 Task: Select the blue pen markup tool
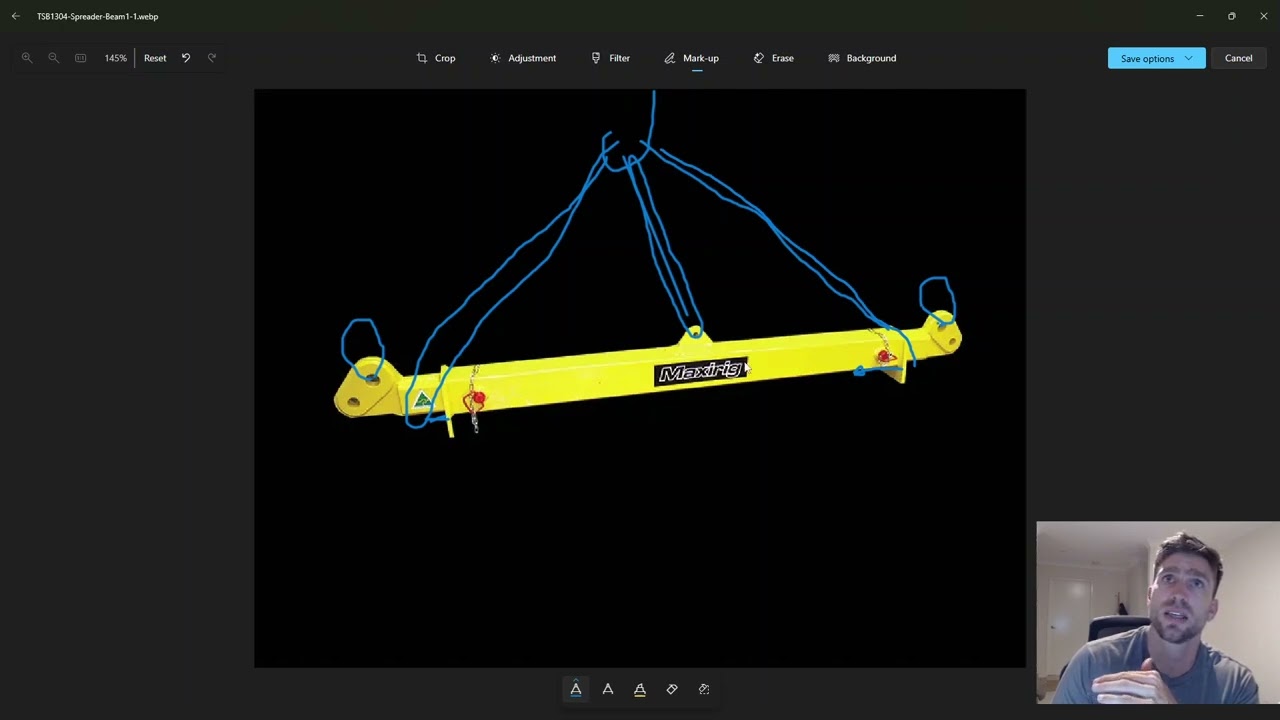click(x=576, y=689)
